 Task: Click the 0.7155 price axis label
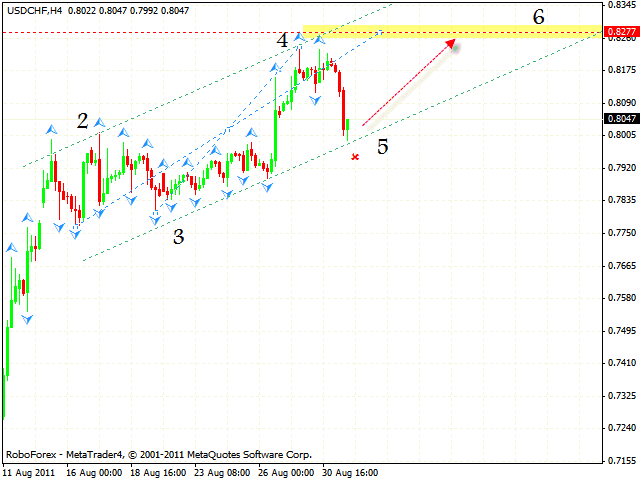point(620,461)
